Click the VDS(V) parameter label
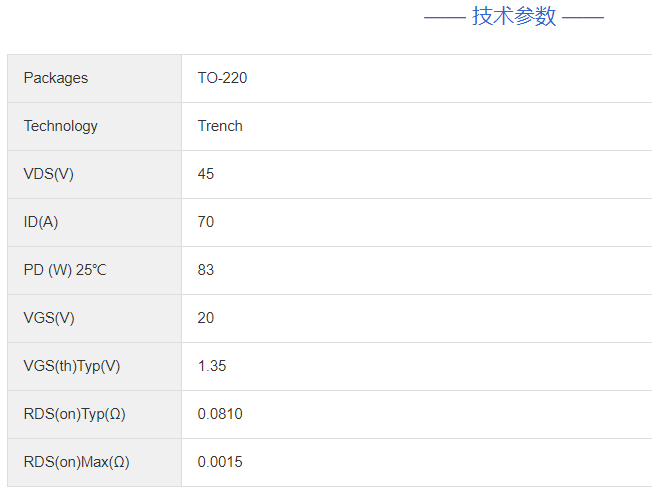 49,174
